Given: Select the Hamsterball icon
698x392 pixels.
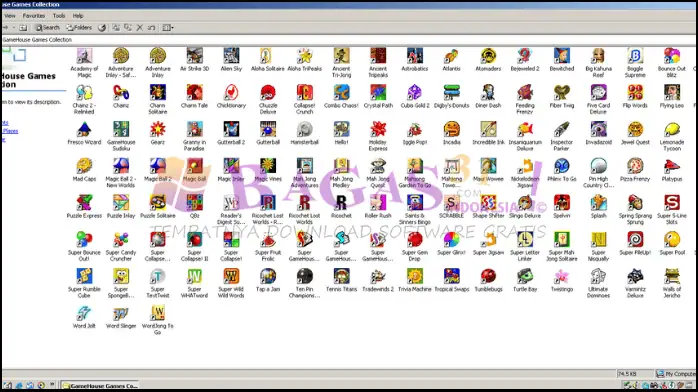Looking at the screenshot, I should (304, 130).
